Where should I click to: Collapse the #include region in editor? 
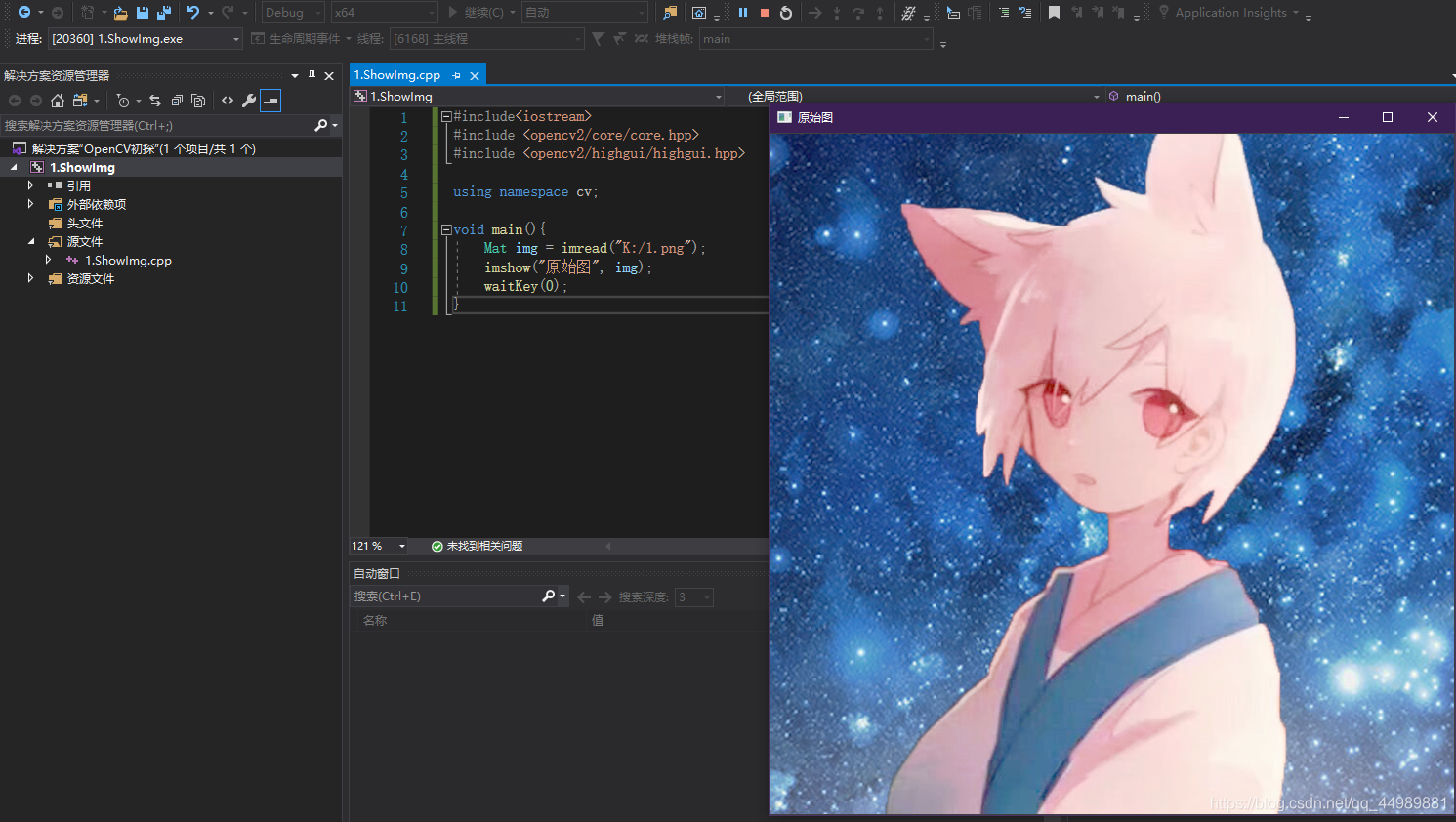[x=446, y=116]
